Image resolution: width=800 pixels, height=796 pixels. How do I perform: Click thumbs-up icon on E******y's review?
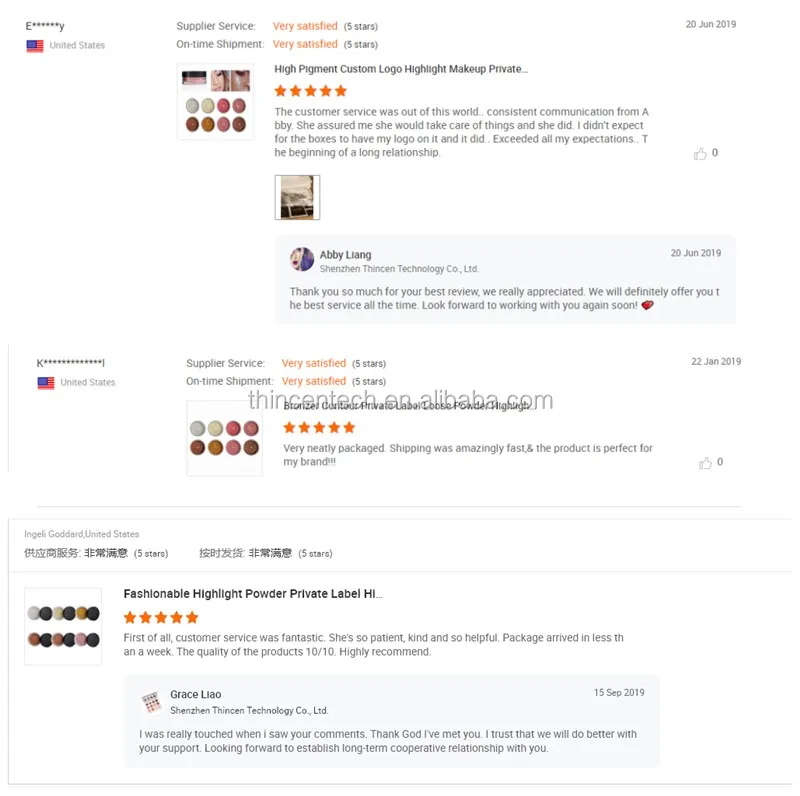pyautogui.click(x=699, y=154)
